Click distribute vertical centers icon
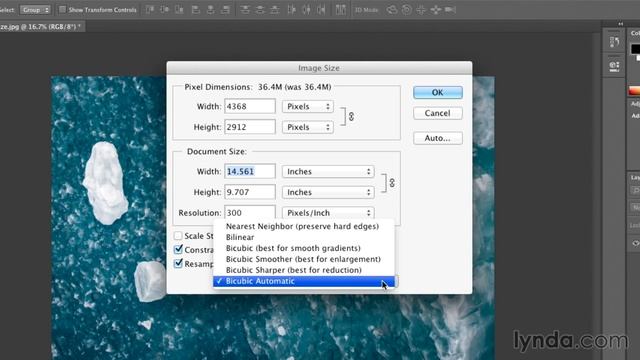Viewport: 640px width, 360px height. pos(260,9)
